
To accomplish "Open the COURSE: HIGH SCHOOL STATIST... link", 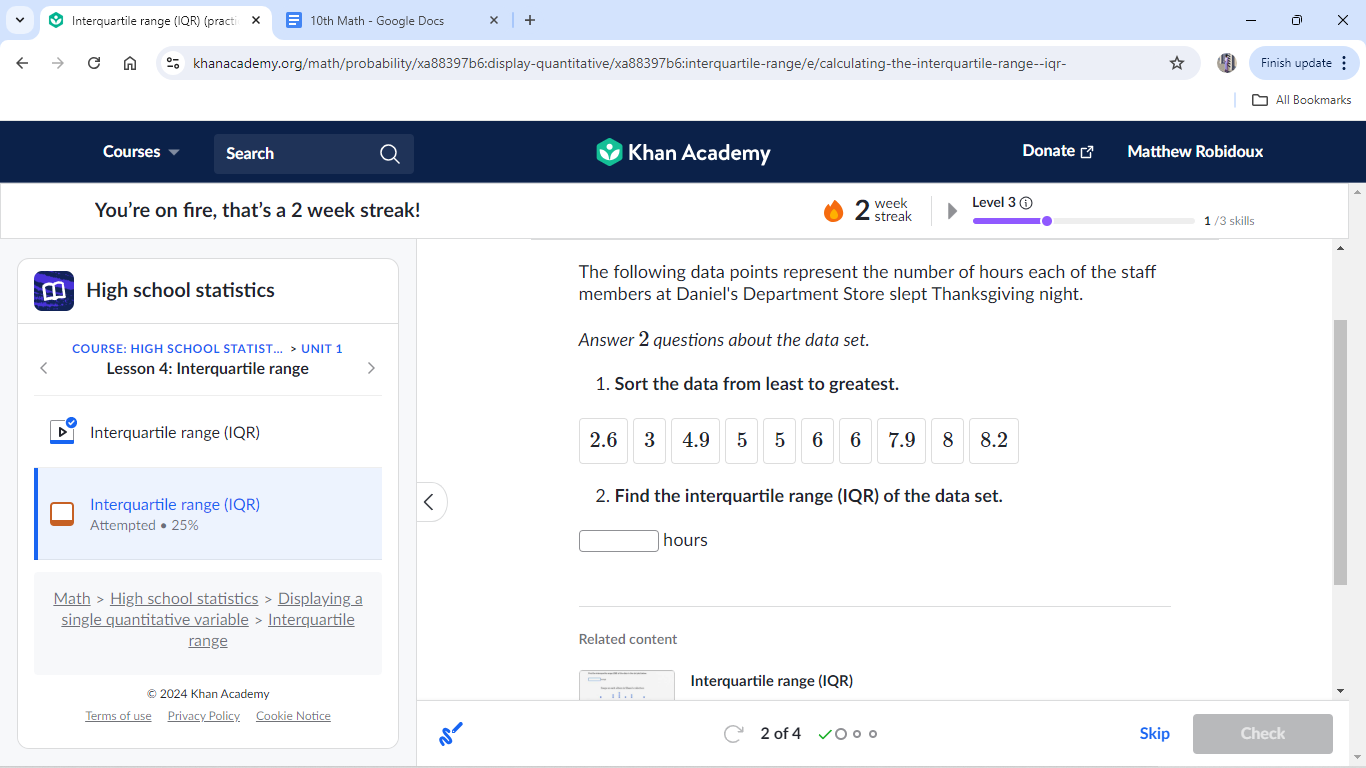I will [177, 349].
